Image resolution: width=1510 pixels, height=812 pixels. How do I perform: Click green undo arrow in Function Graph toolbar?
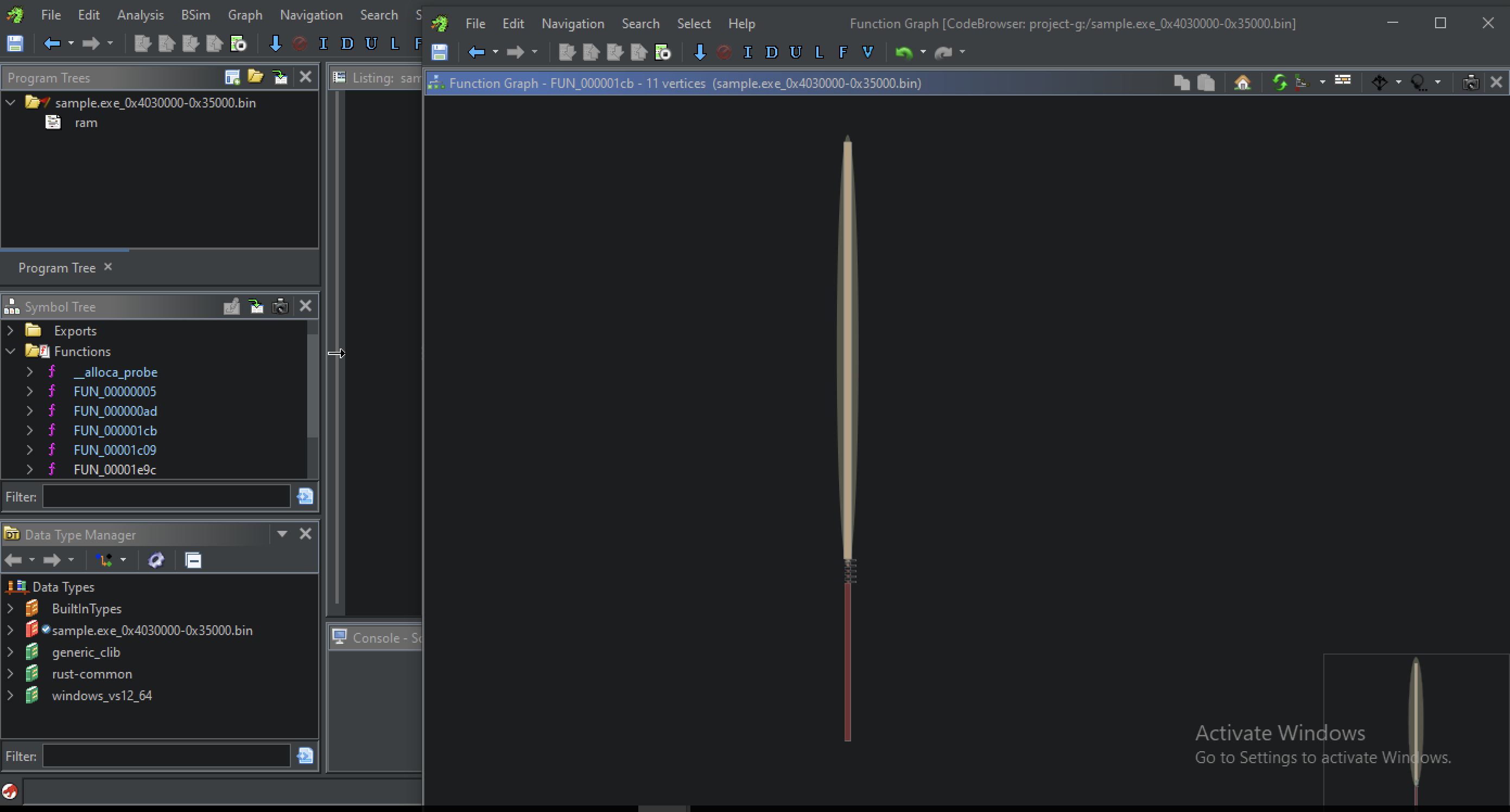click(x=904, y=52)
